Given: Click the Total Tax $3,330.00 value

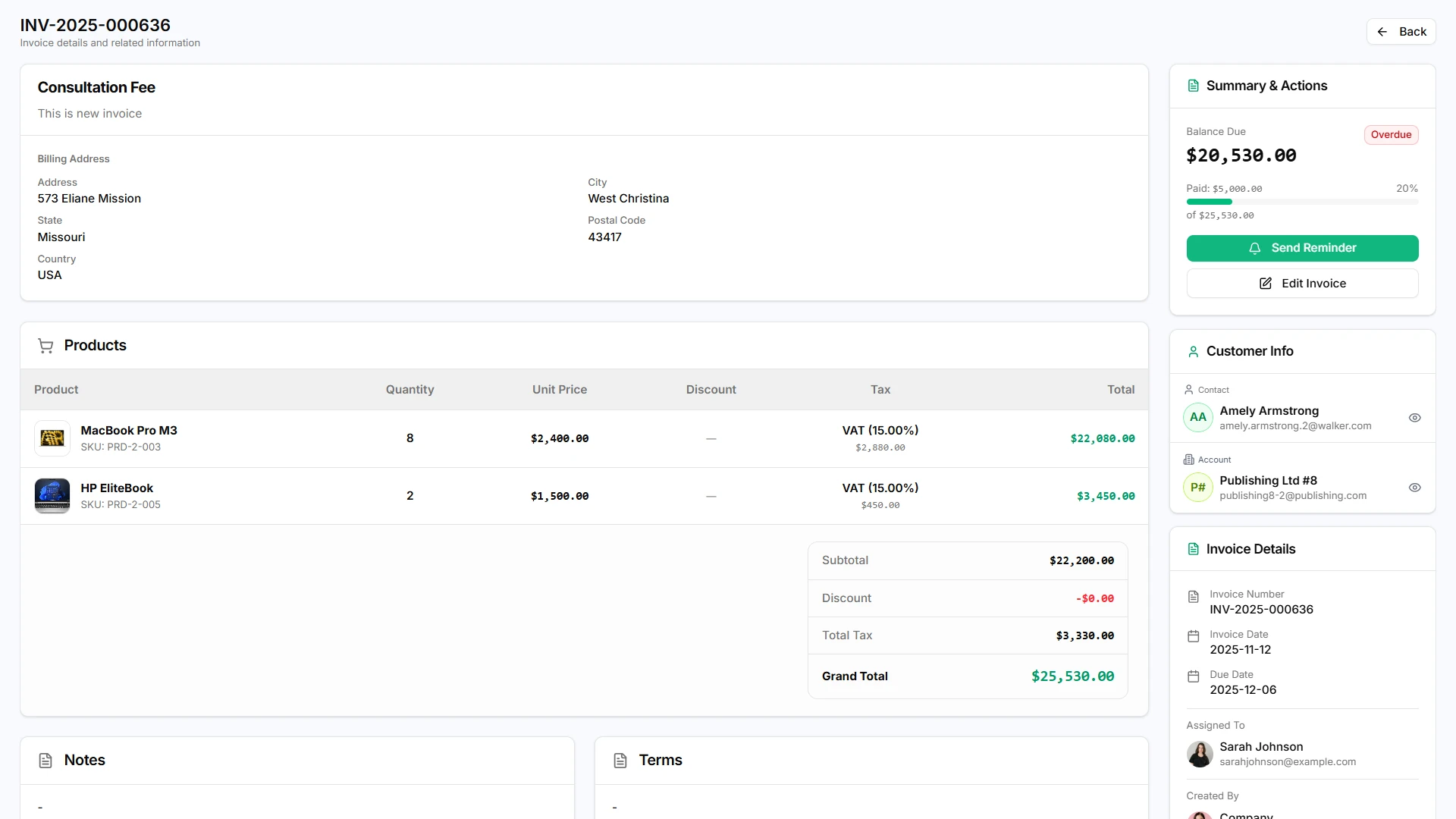Looking at the screenshot, I should [1084, 636].
